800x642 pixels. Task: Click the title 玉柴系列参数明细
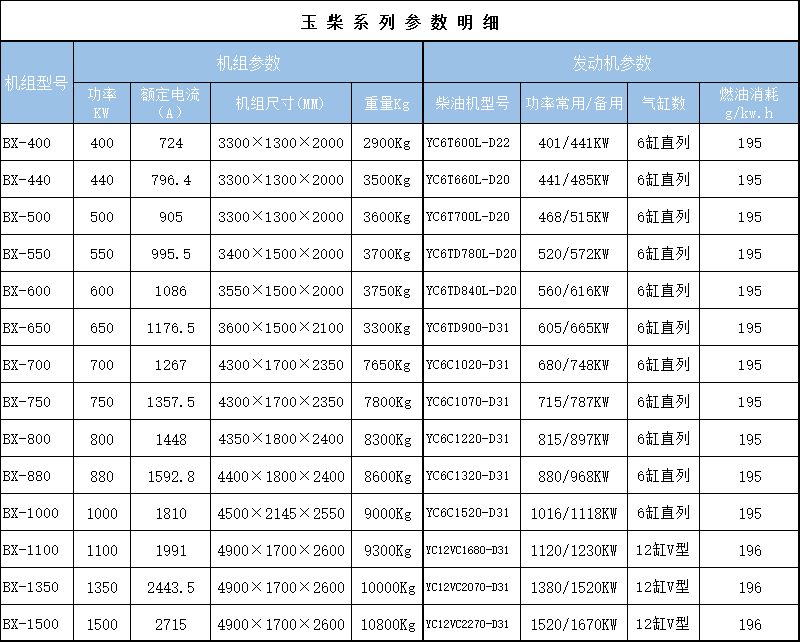[400, 22]
